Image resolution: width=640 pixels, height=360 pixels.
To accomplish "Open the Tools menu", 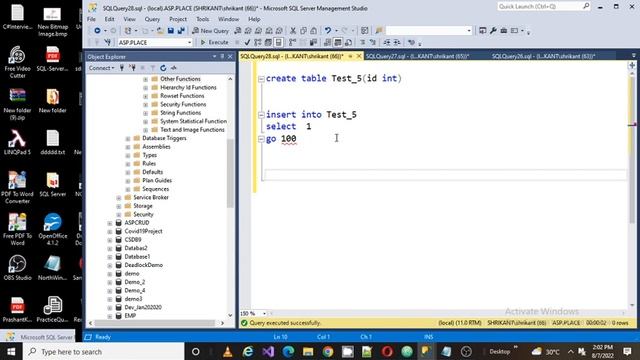I will 202,19.
